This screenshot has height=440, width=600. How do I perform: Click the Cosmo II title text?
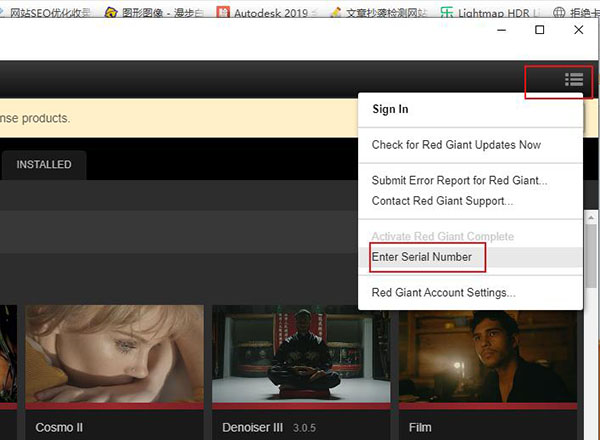click(59, 427)
